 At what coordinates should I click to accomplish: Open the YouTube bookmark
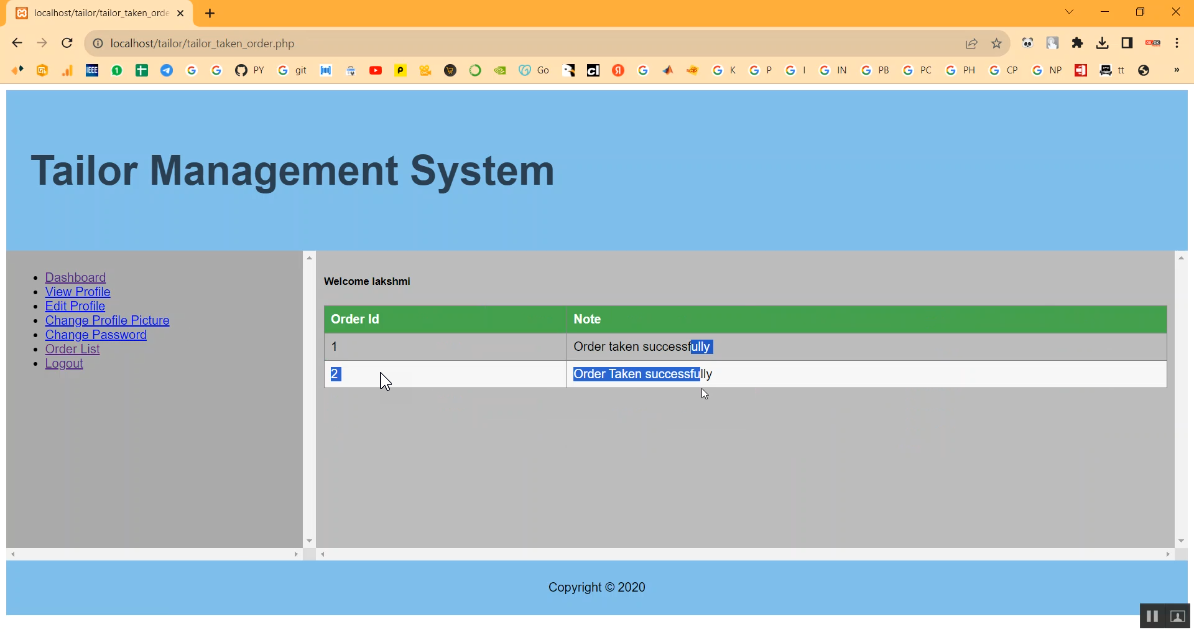click(x=375, y=70)
